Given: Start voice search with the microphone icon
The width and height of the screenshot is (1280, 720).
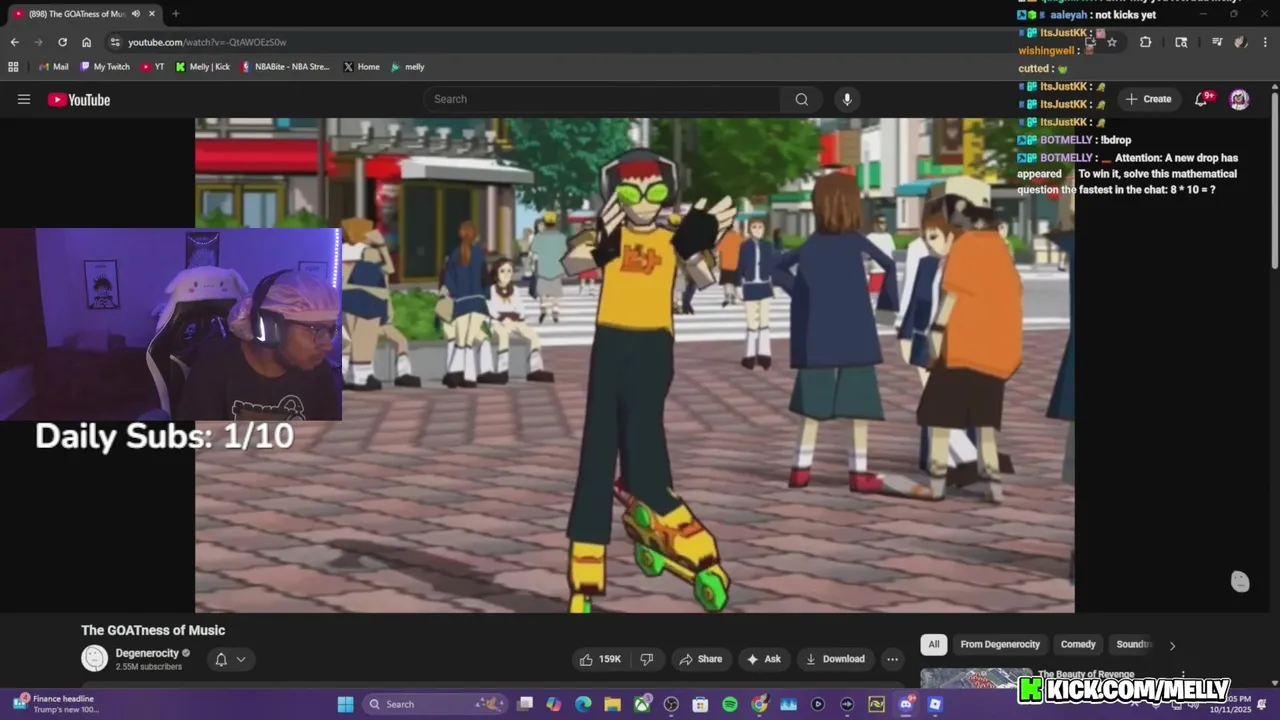Looking at the screenshot, I should pyautogui.click(x=847, y=99).
